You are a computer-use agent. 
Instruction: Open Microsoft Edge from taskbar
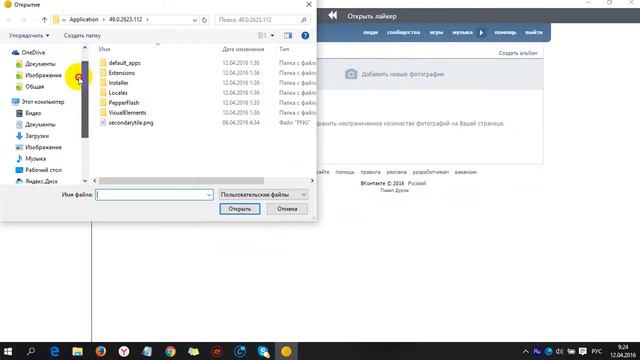coord(54,351)
